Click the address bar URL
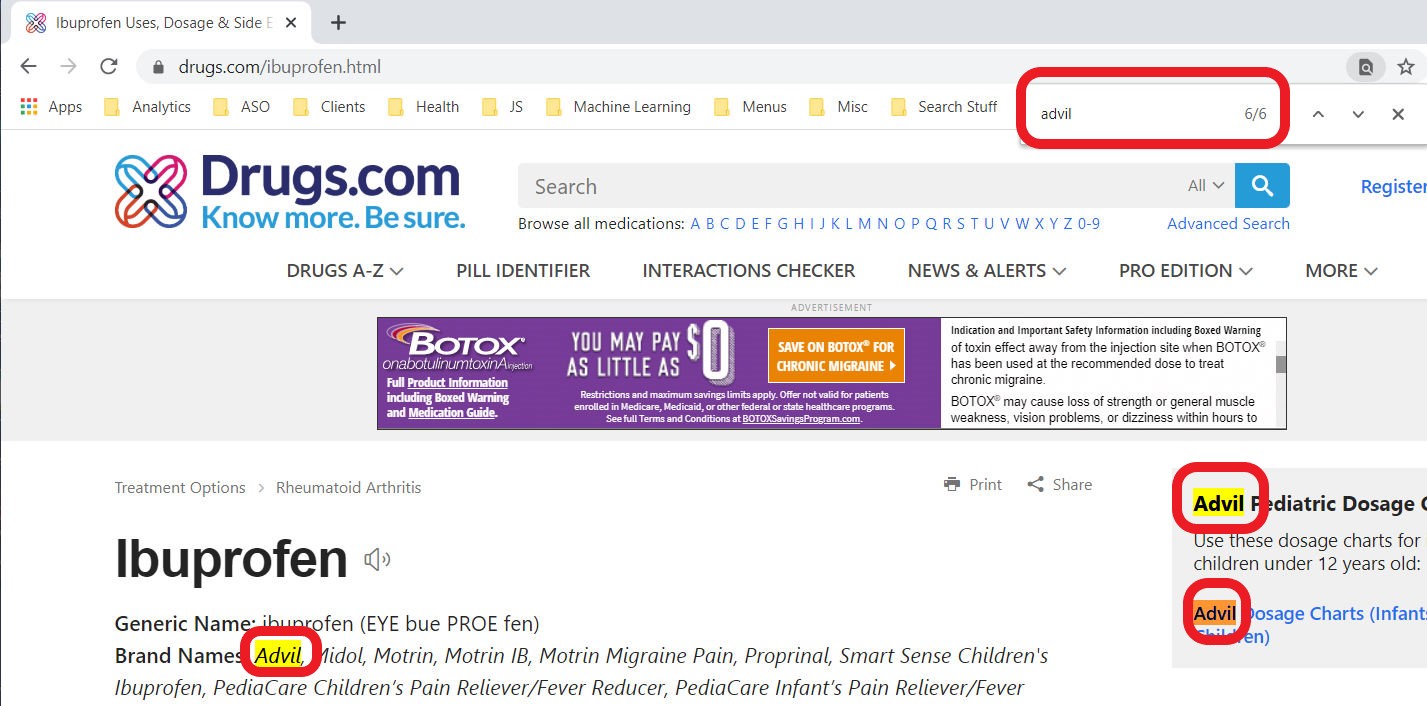This screenshot has width=1427, height=706. 280,68
